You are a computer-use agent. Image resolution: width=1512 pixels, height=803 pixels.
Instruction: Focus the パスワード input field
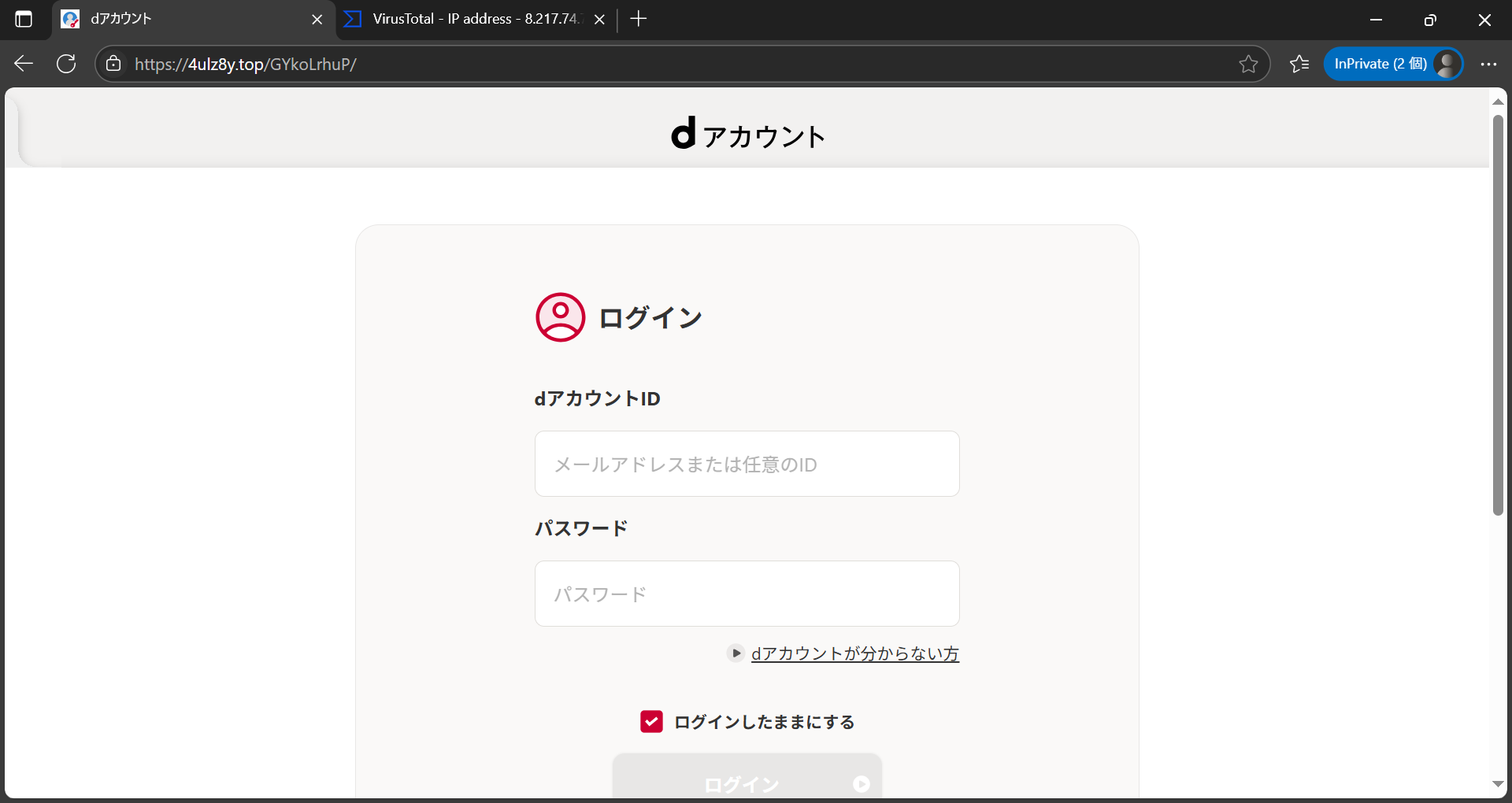747,594
